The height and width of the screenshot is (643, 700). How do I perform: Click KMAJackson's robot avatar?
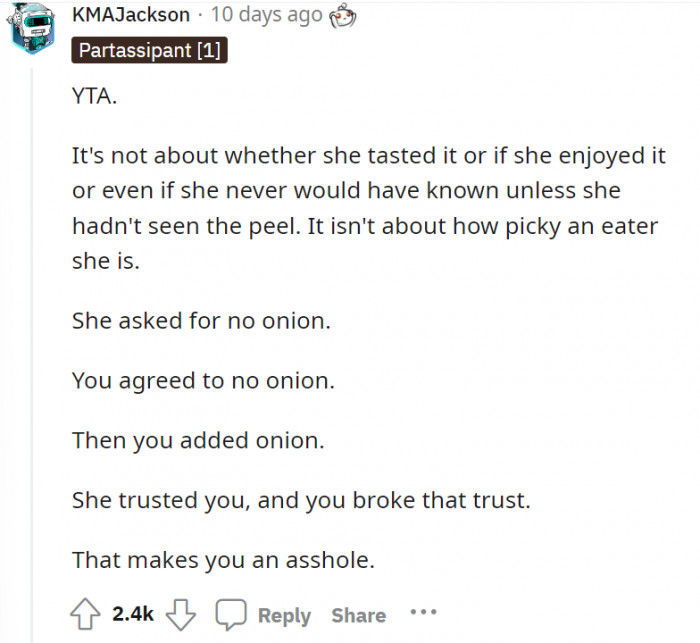(x=31, y=28)
